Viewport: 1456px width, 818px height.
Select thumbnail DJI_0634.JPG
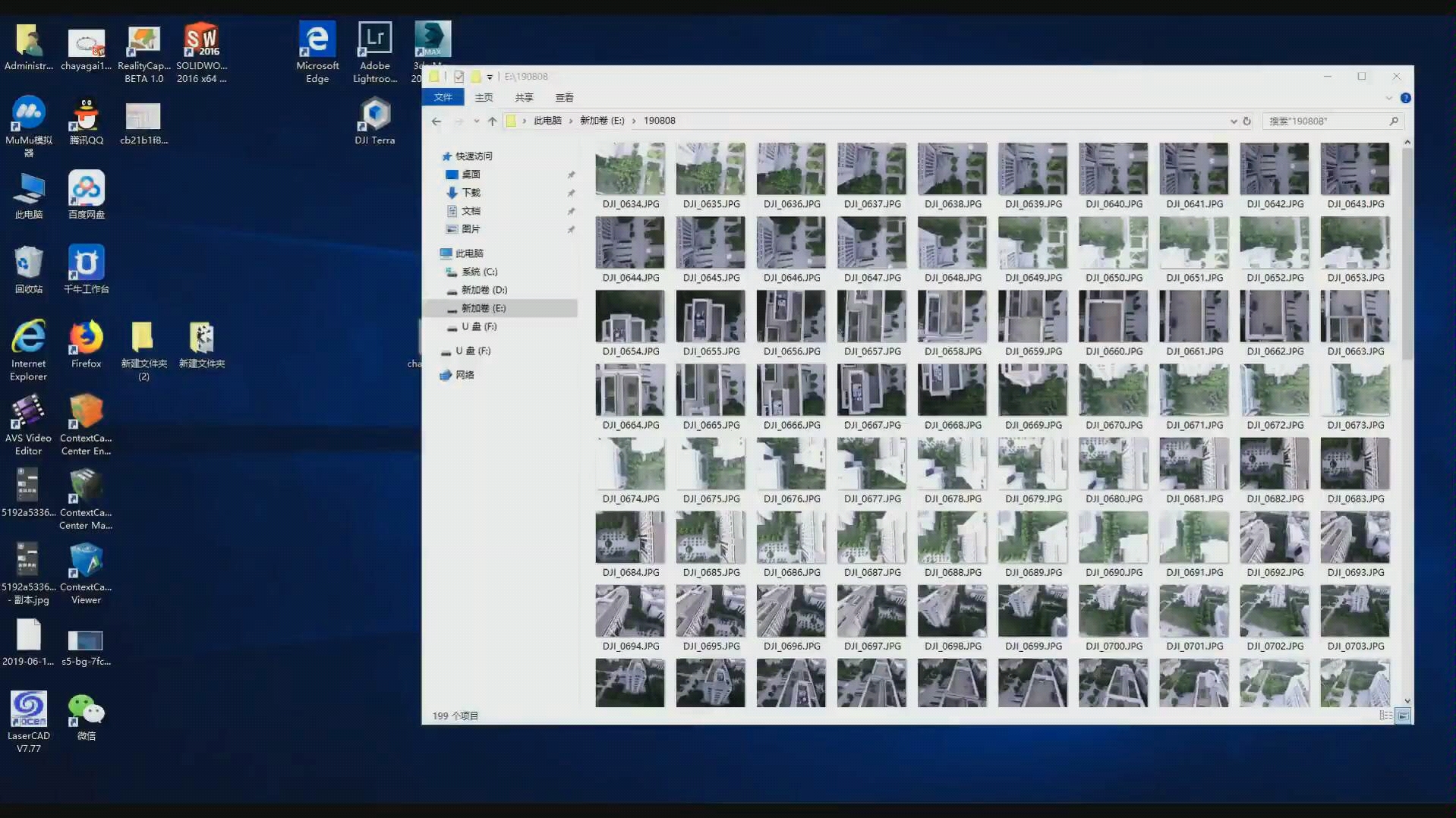(x=630, y=176)
